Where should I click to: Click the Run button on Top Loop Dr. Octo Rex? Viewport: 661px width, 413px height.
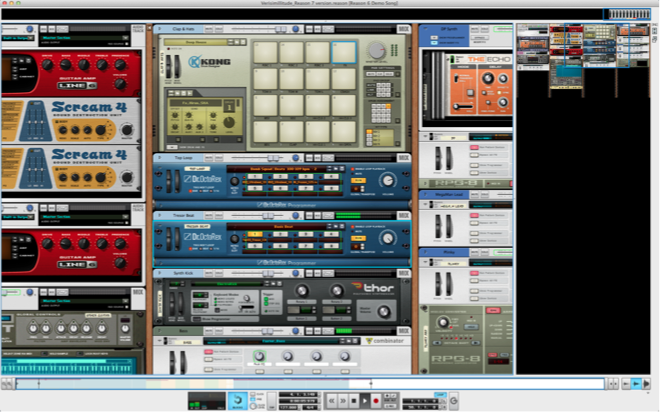[x=358, y=181]
